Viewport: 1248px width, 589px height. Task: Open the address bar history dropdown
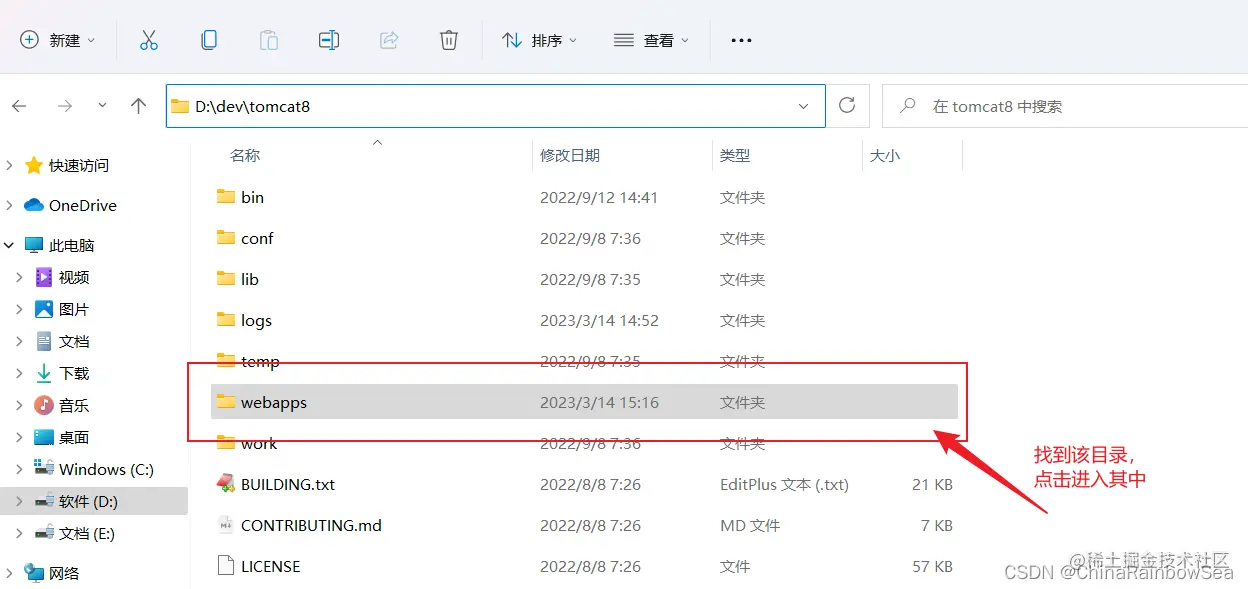coord(803,105)
